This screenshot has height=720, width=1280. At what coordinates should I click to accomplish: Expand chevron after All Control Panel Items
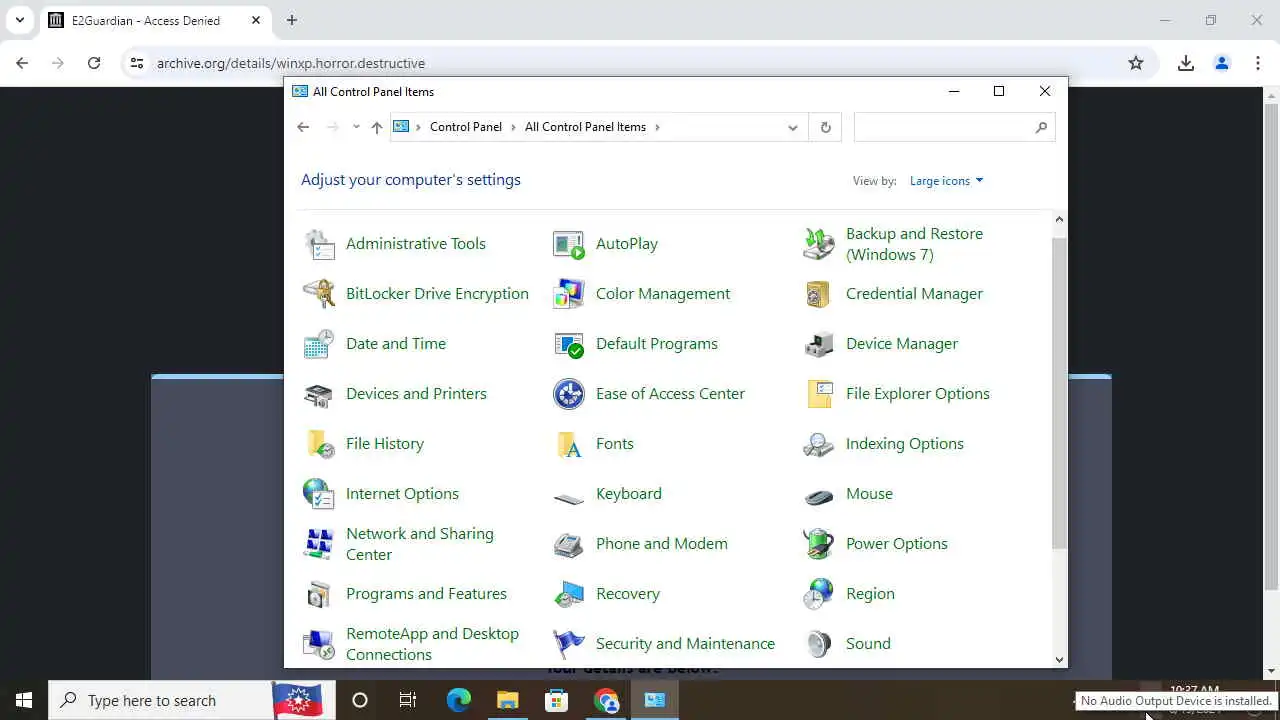657,127
